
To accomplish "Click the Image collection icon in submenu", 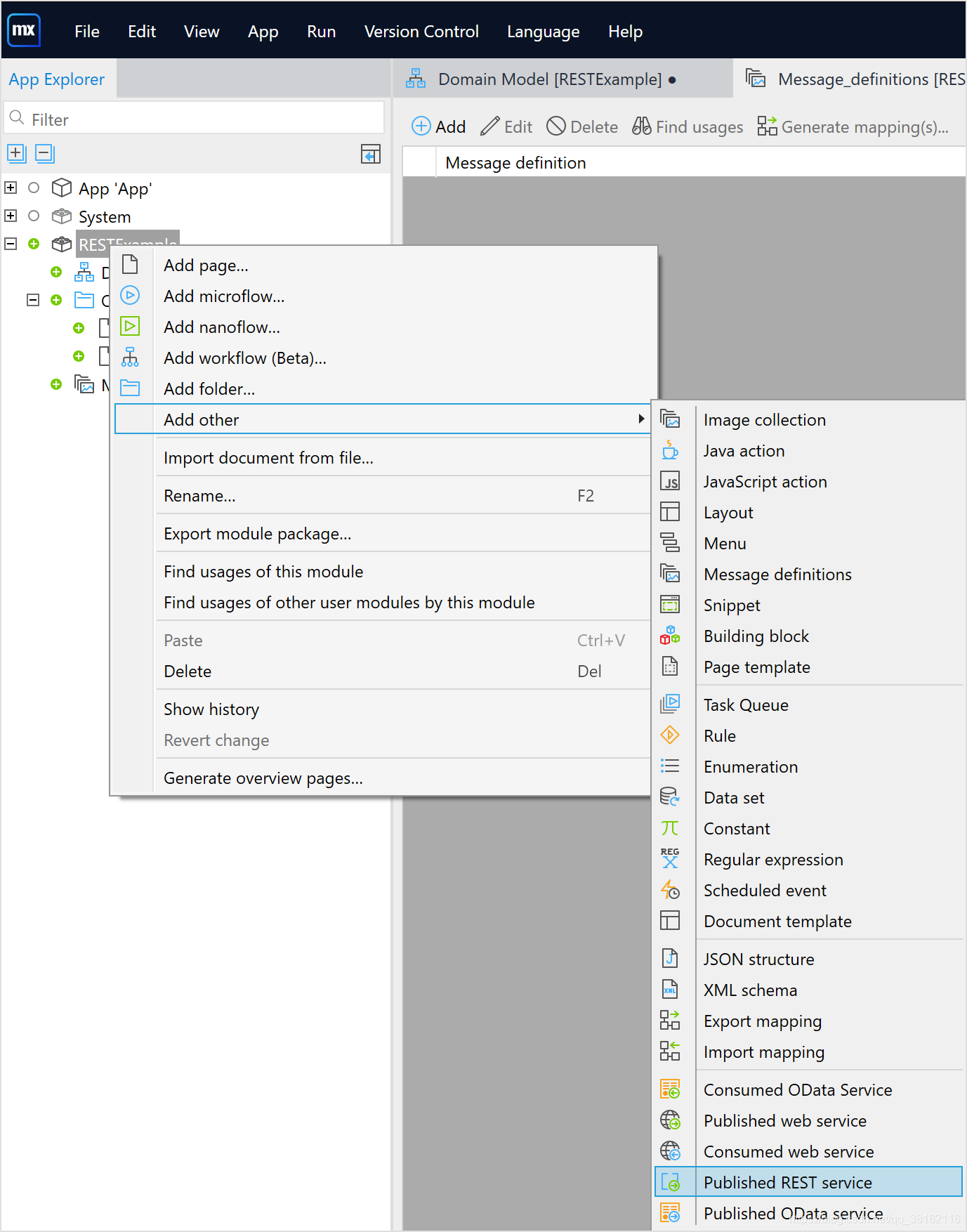I will pos(670,419).
